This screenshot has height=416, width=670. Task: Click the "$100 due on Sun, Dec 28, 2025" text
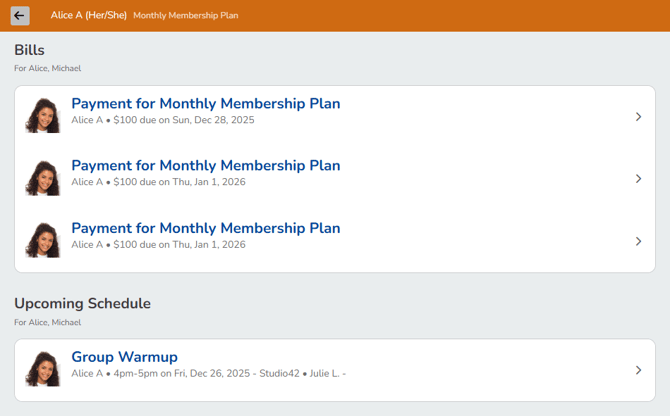pyautogui.click(x=184, y=120)
